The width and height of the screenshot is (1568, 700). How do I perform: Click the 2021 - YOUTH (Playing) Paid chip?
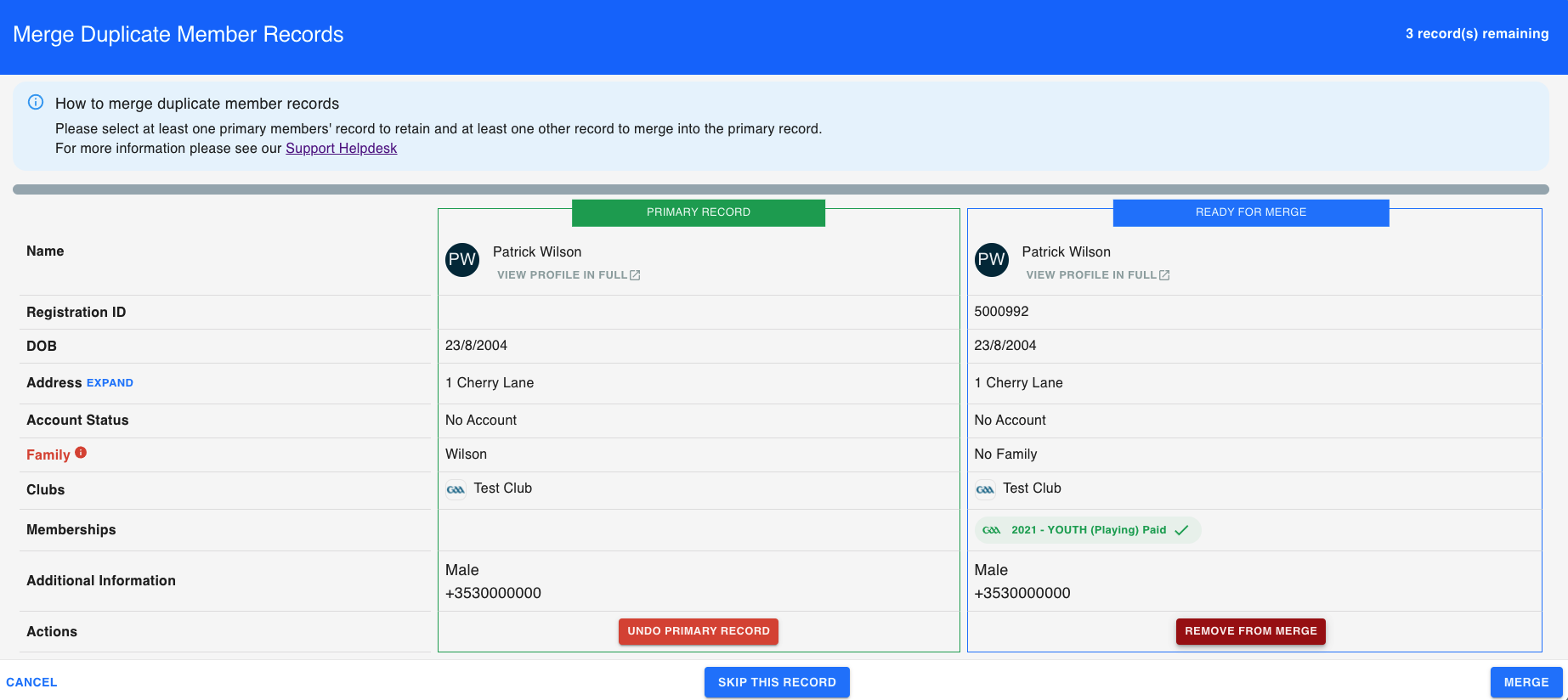[1088, 530]
